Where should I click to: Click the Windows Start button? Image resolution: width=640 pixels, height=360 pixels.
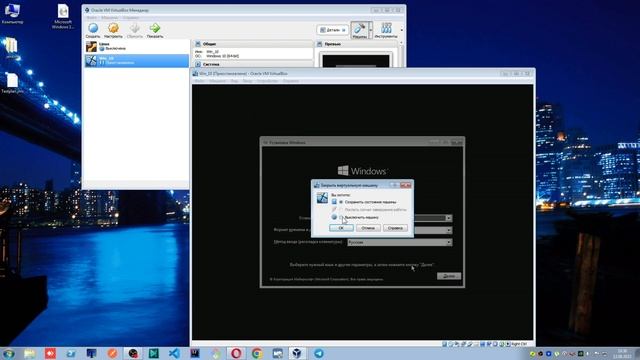[9, 353]
